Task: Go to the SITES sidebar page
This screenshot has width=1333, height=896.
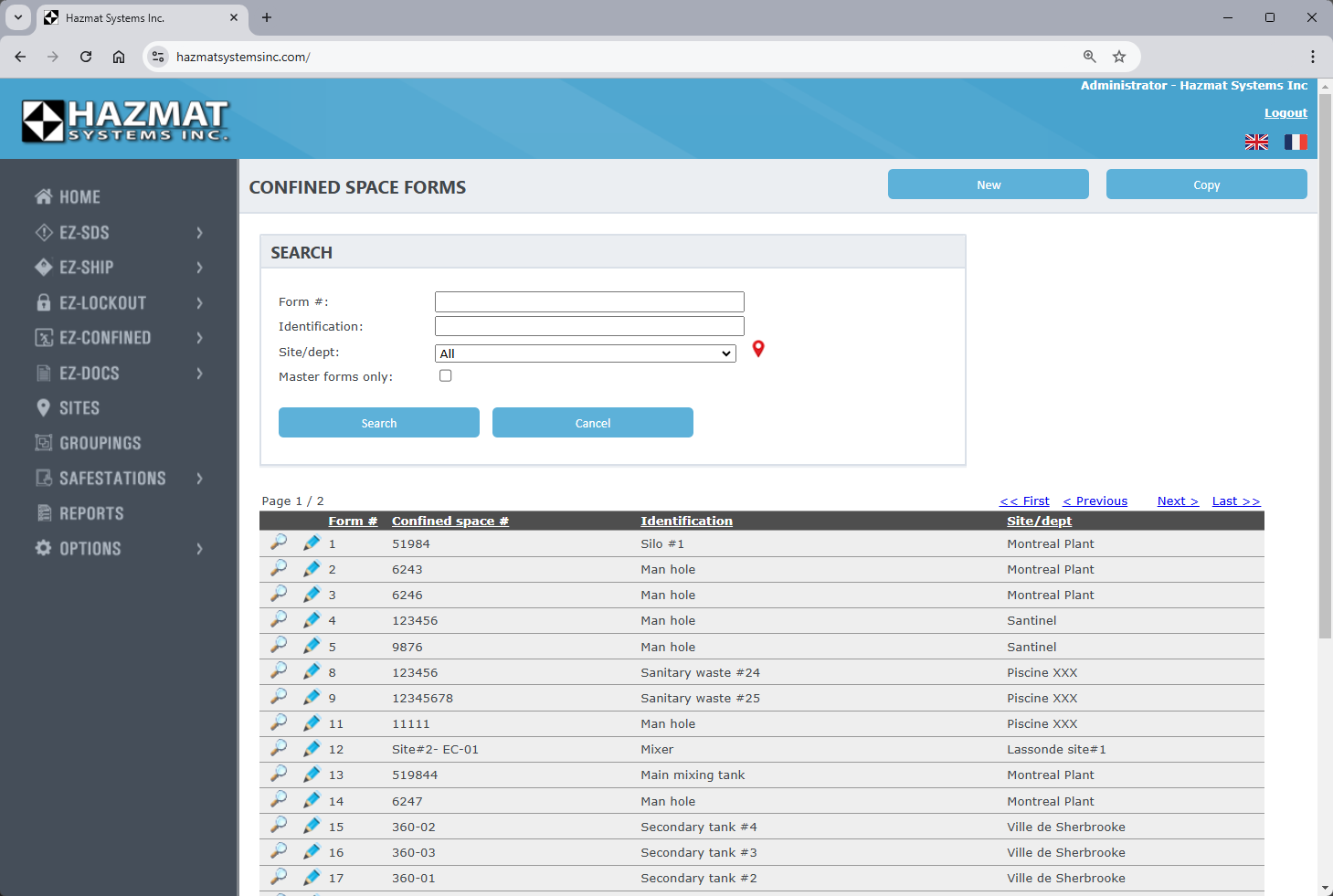Action: point(79,408)
